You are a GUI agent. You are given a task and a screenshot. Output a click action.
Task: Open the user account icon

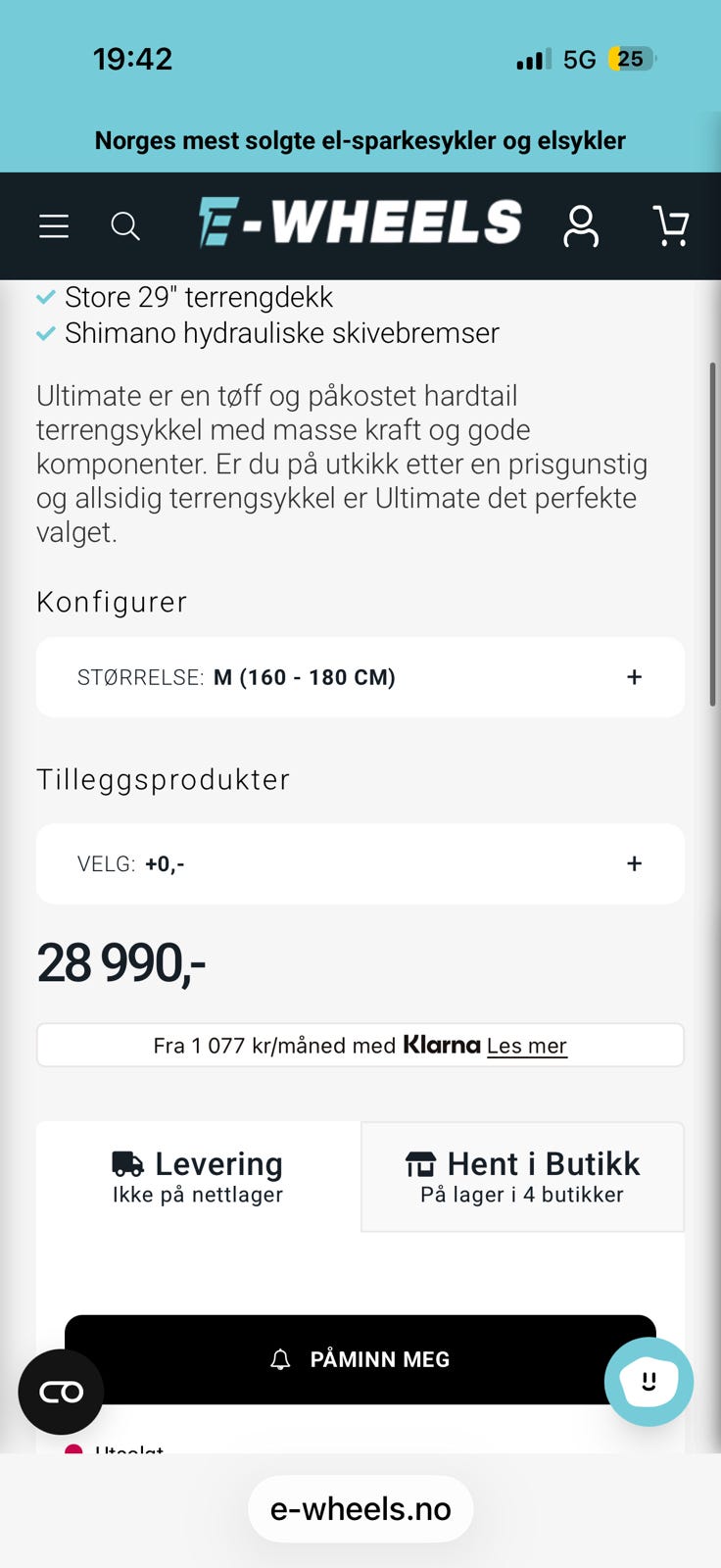click(x=581, y=226)
